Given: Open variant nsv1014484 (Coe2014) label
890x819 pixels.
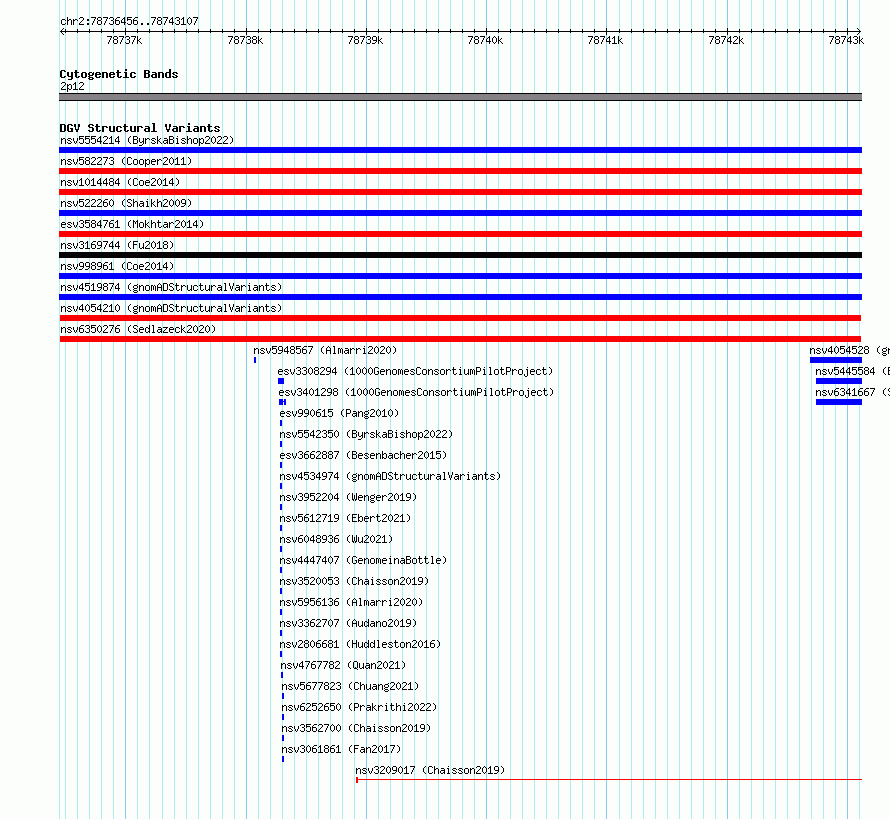Looking at the screenshot, I should tap(120, 182).
